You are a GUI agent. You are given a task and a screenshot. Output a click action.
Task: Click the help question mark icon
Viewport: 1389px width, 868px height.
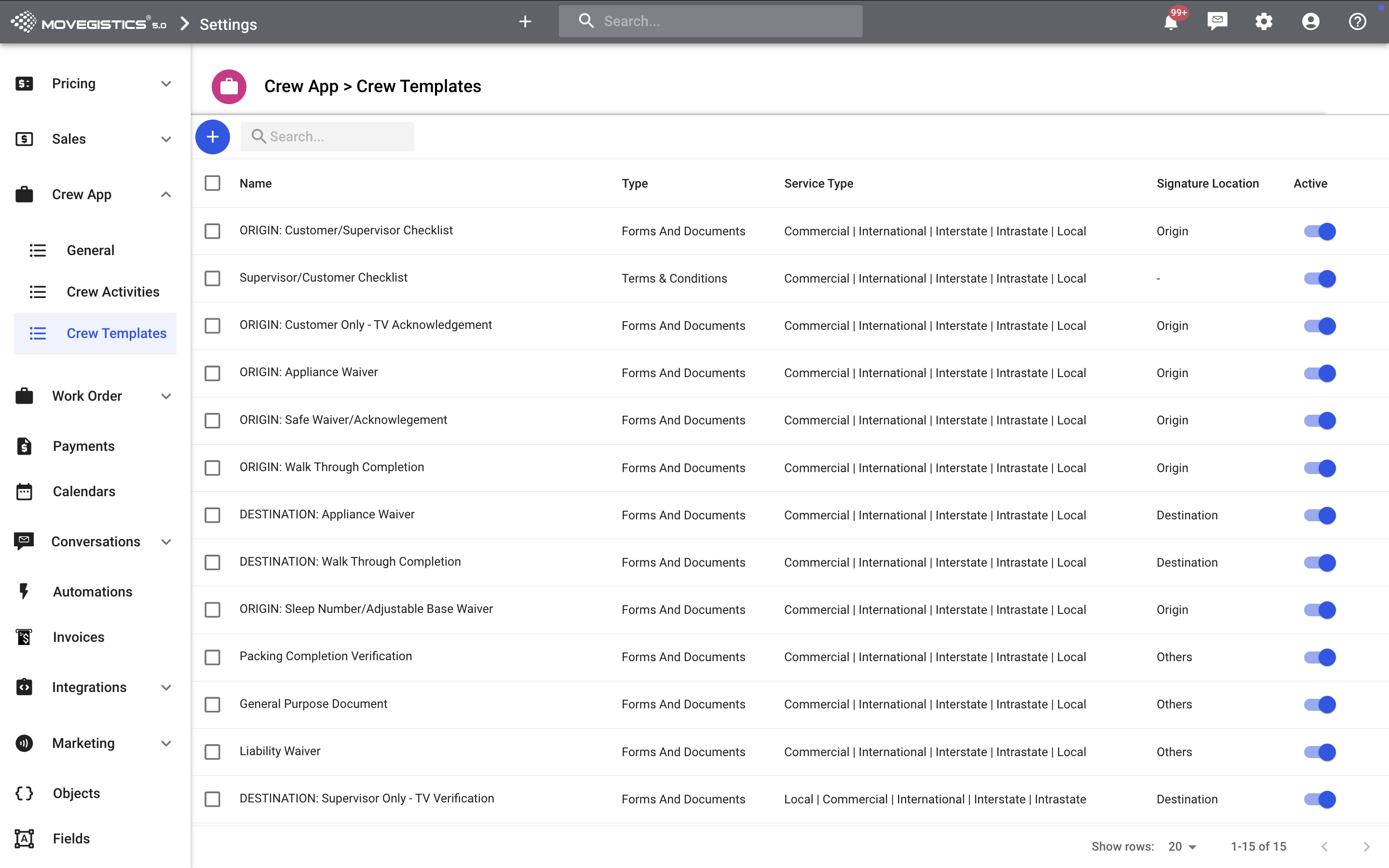click(x=1357, y=22)
